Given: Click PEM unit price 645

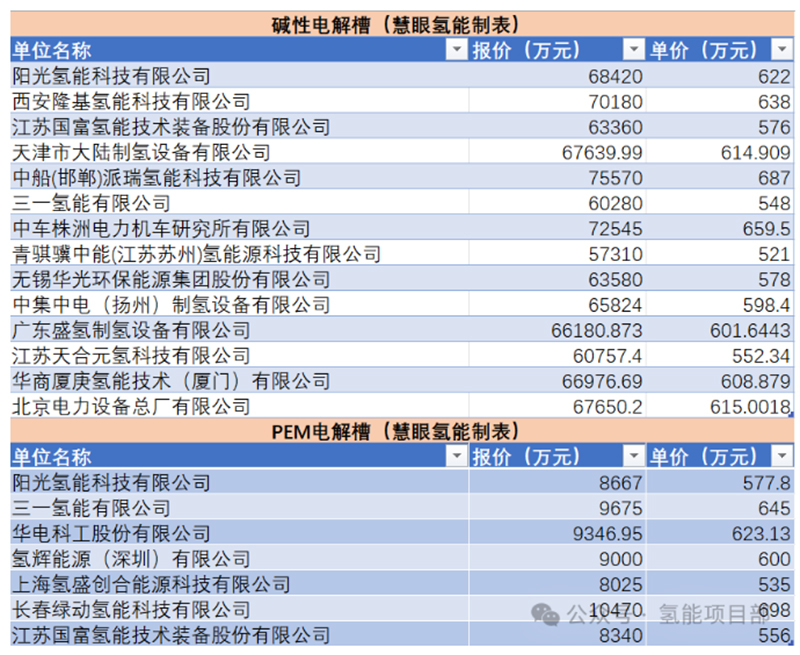Looking at the screenshot, I should tap(774, 509).
